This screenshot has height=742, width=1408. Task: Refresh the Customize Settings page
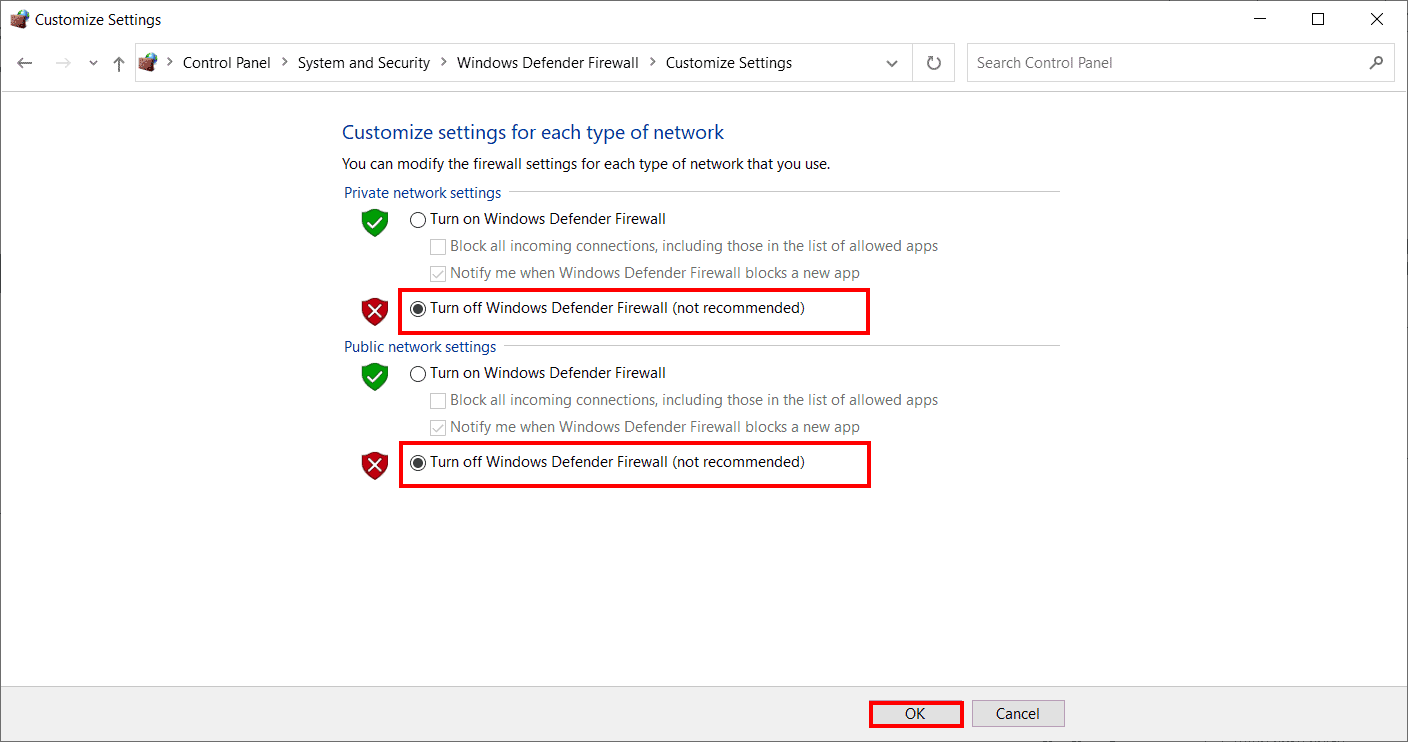[x=934, y=63]
